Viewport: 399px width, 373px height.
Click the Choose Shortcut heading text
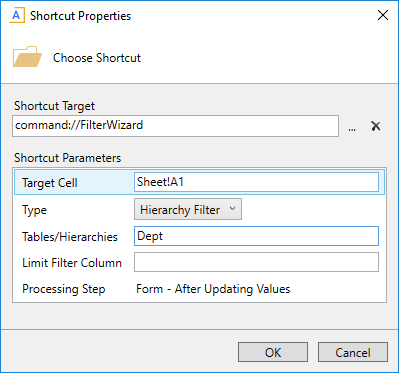pyautogui.click(x=97, y=58)
